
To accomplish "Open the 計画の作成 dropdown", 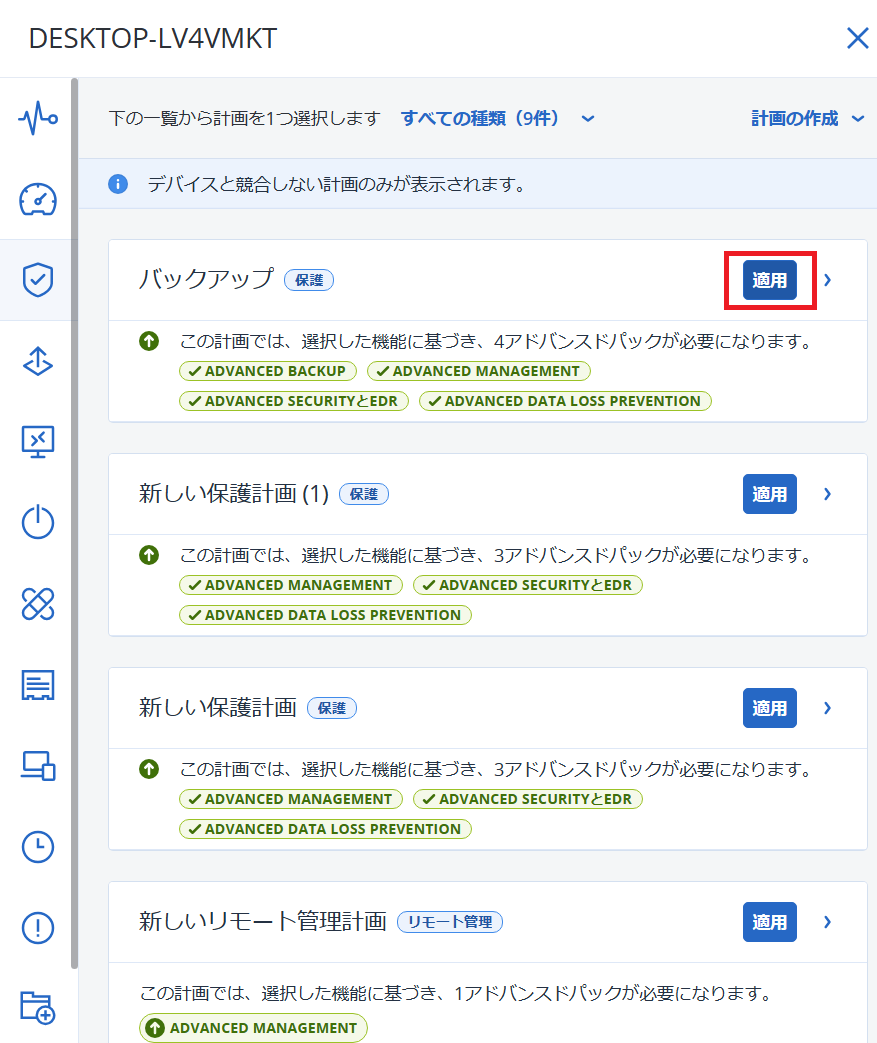I will coord(808,118).
